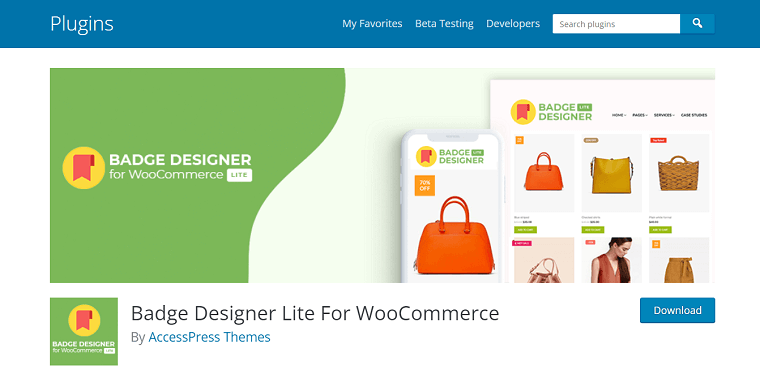Click the 70% OFF badge on phone mockup

click(425, 186)
